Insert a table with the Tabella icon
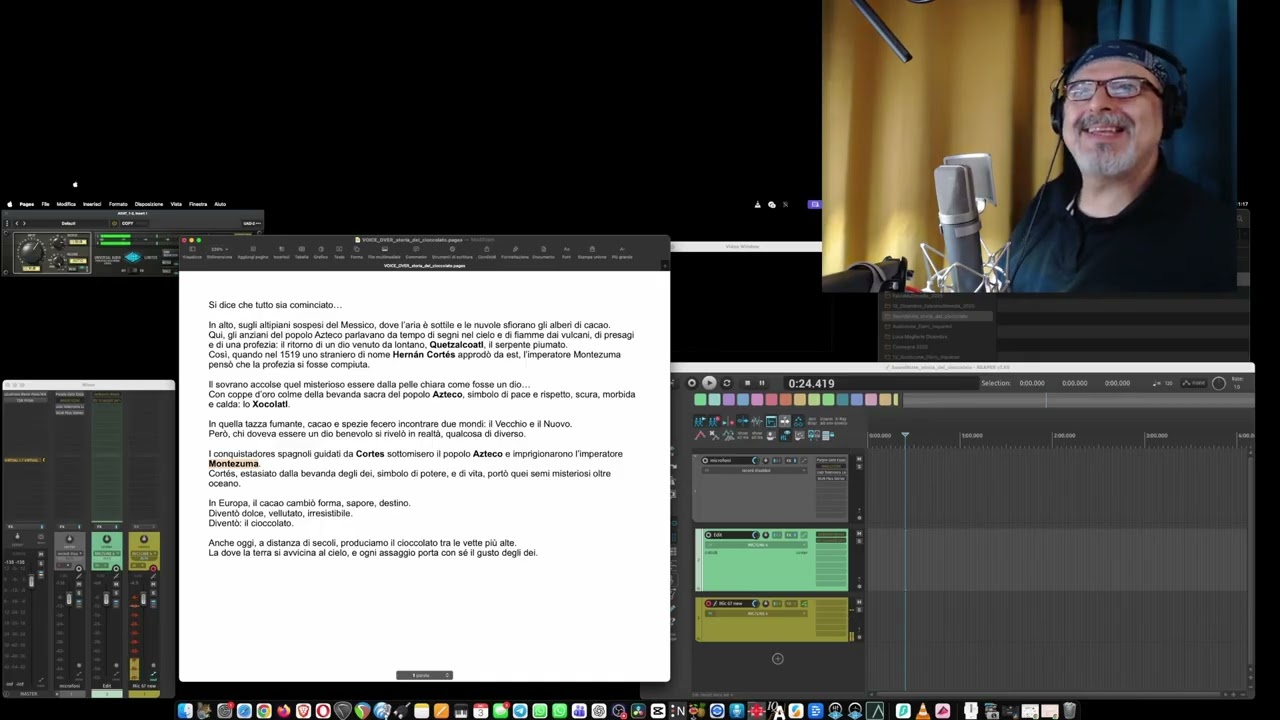Image resolution: width=1280 pixels, height=720 pixels. pos(301,249)
